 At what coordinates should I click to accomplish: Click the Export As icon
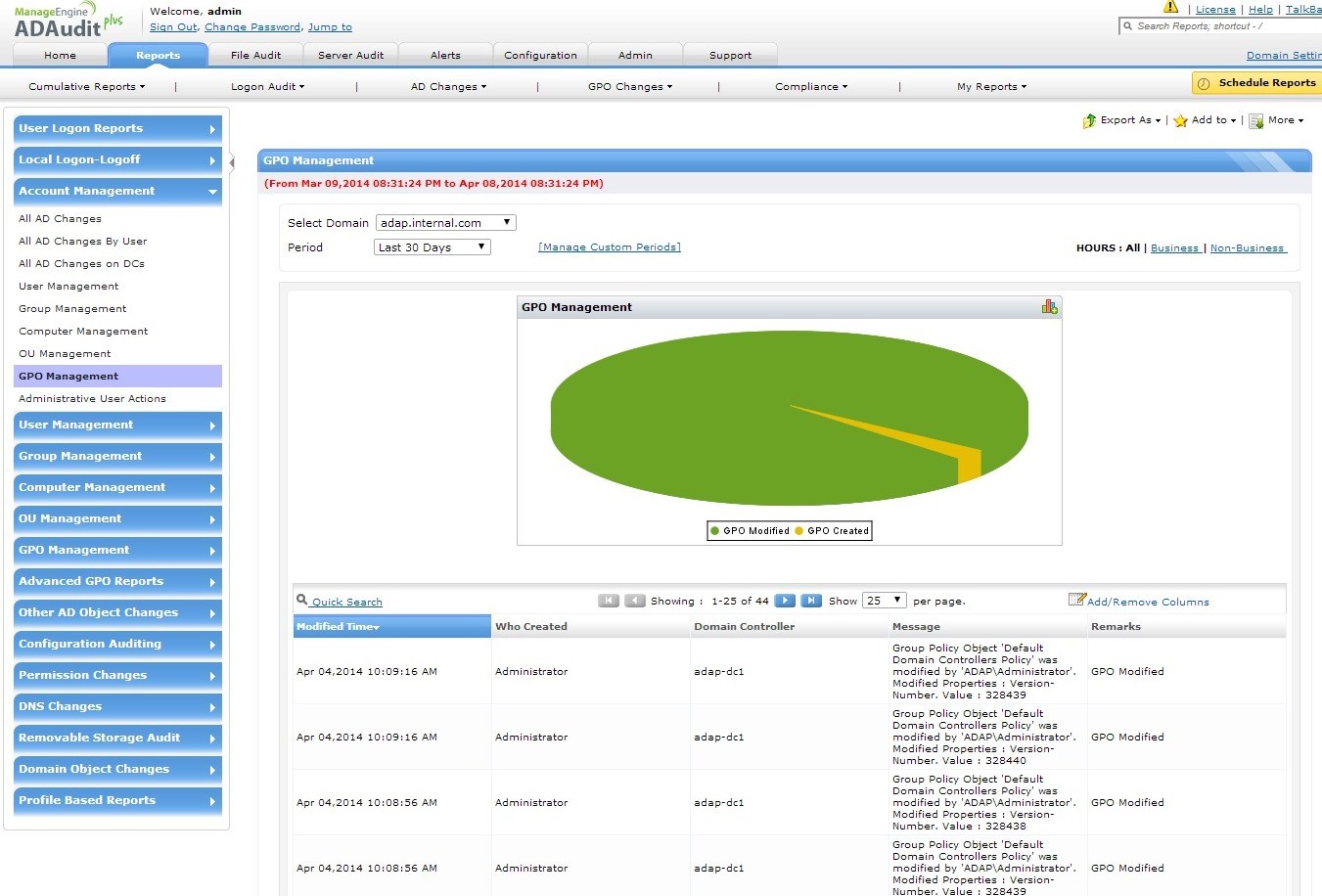click(x=1089, y=120)
